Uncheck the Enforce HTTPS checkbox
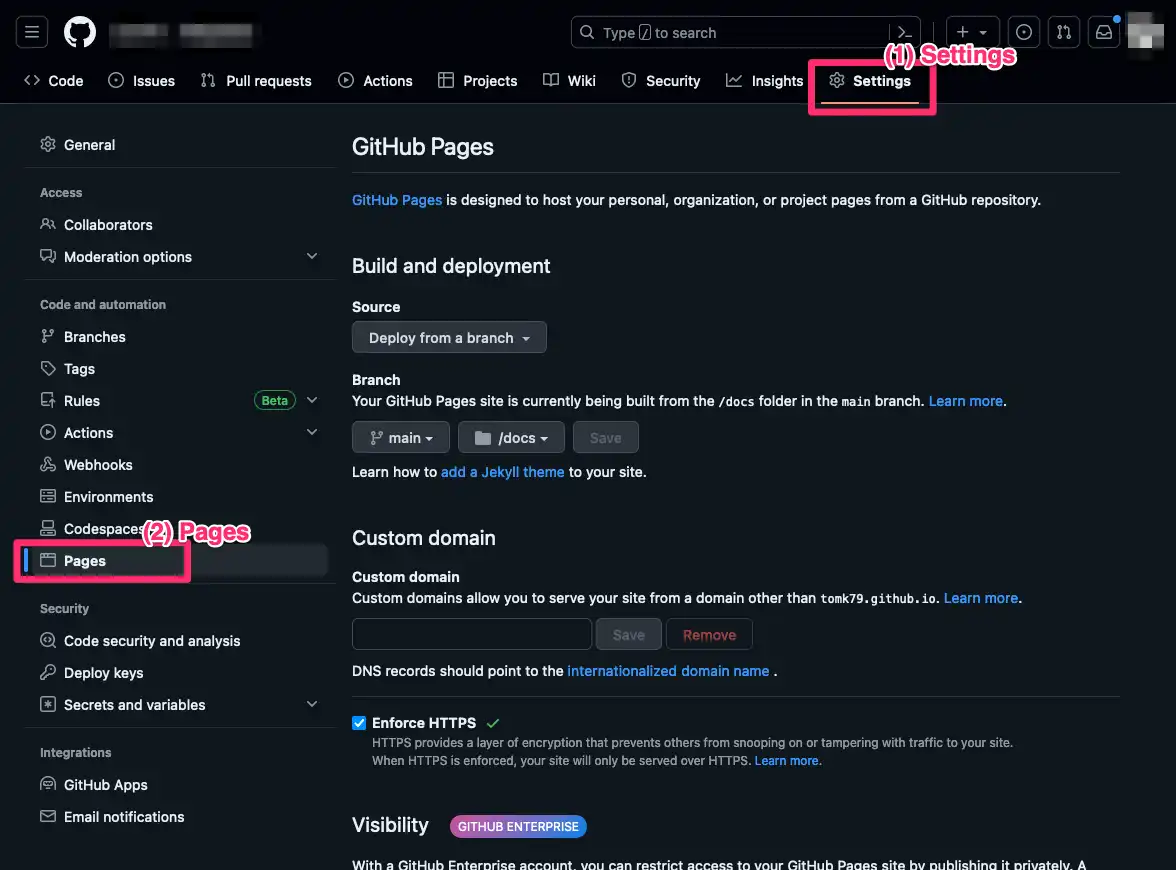Viewport: 1176px width, 870px height. click(x=359, y=723)
